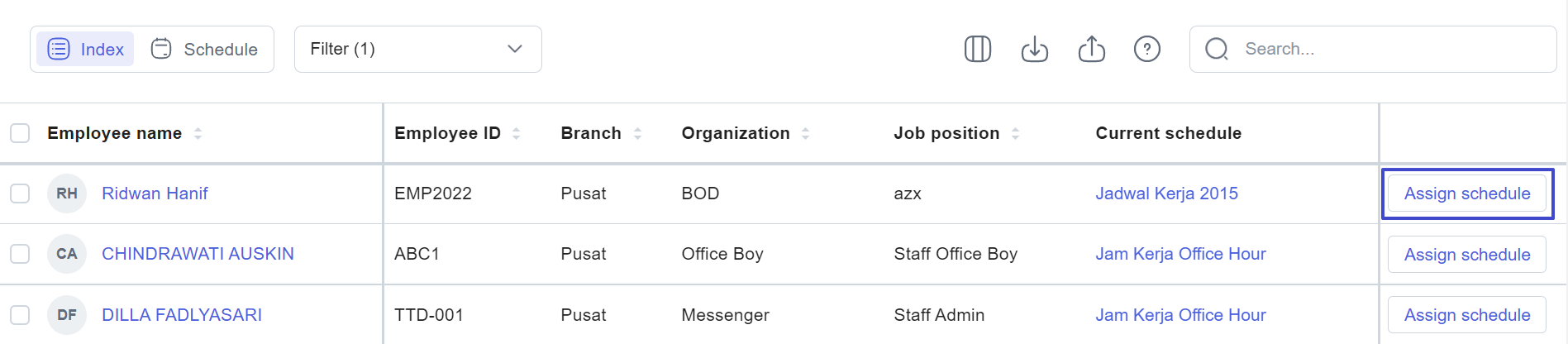Screen dimensions: 1568x344
Task: Open the column settings icon
Action: coord(977,49)
